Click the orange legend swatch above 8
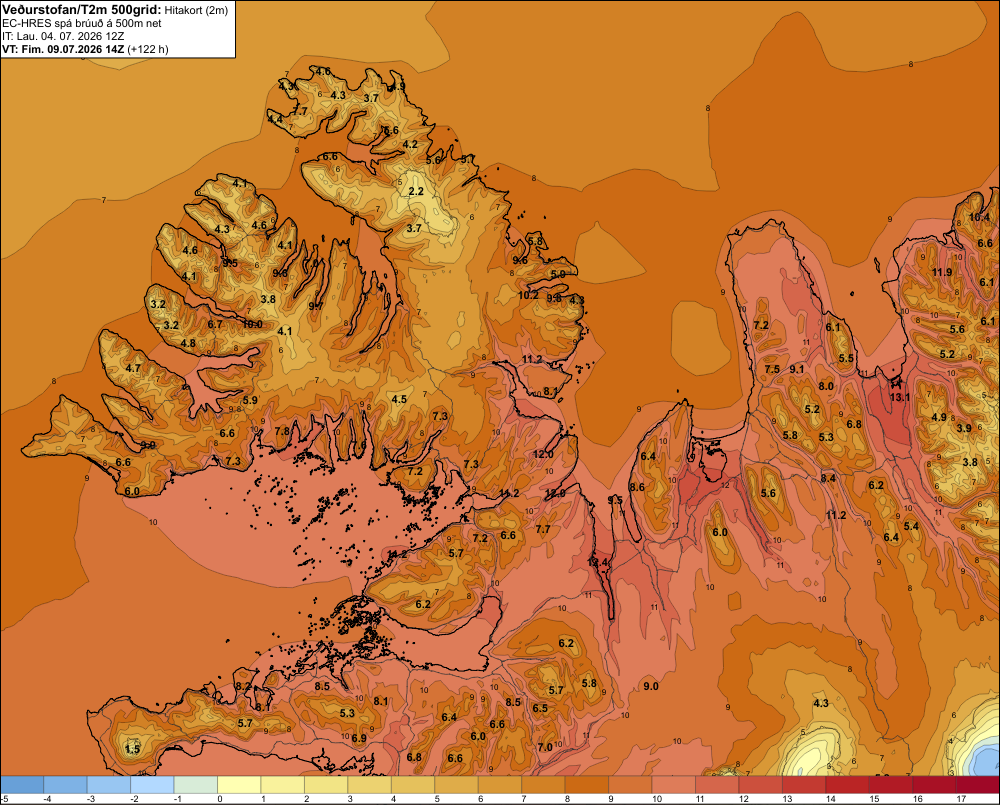 [x=587, y=785]
